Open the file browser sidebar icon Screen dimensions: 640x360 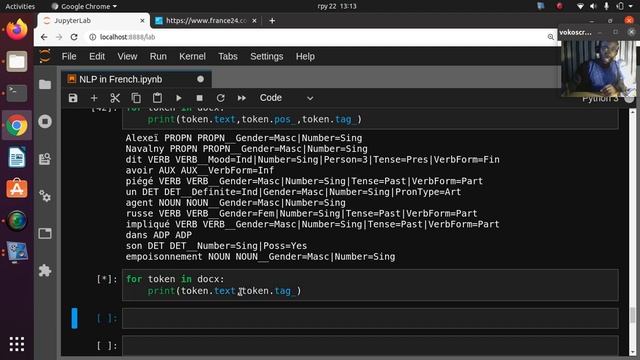(45, 84)
